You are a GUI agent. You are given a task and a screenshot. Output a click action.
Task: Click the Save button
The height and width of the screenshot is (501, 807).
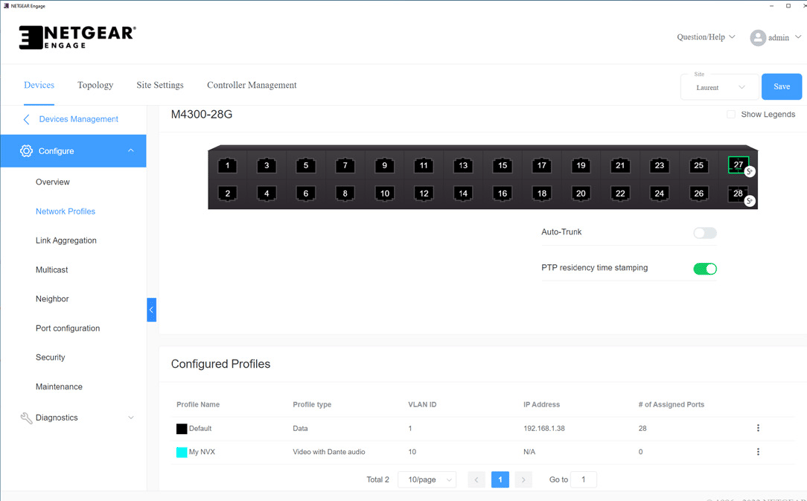781,87
